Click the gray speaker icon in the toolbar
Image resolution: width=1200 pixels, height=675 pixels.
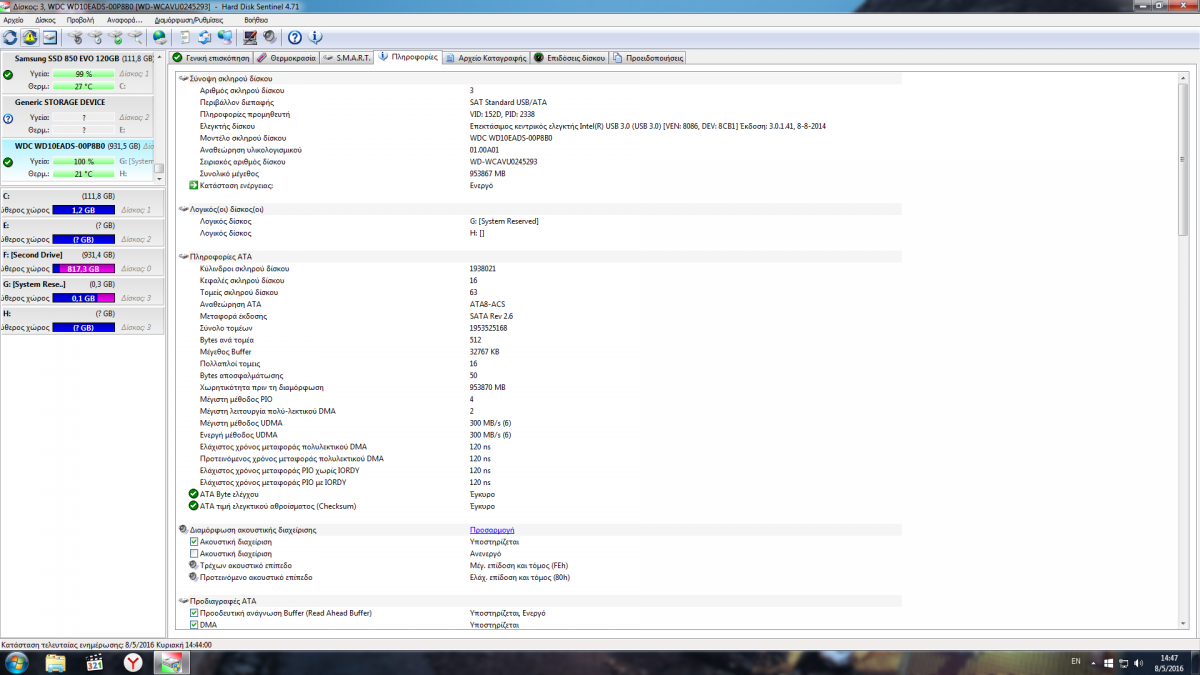[x=270, y=38]
